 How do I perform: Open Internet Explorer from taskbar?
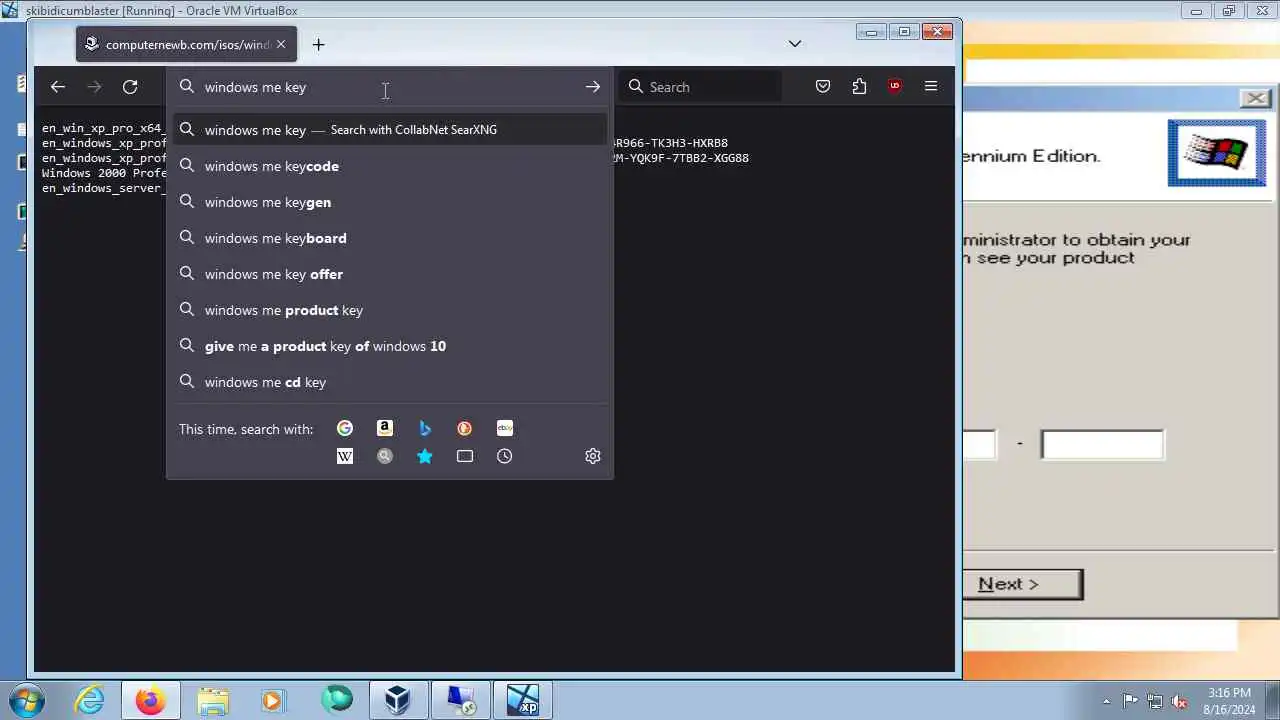[90, 700]
